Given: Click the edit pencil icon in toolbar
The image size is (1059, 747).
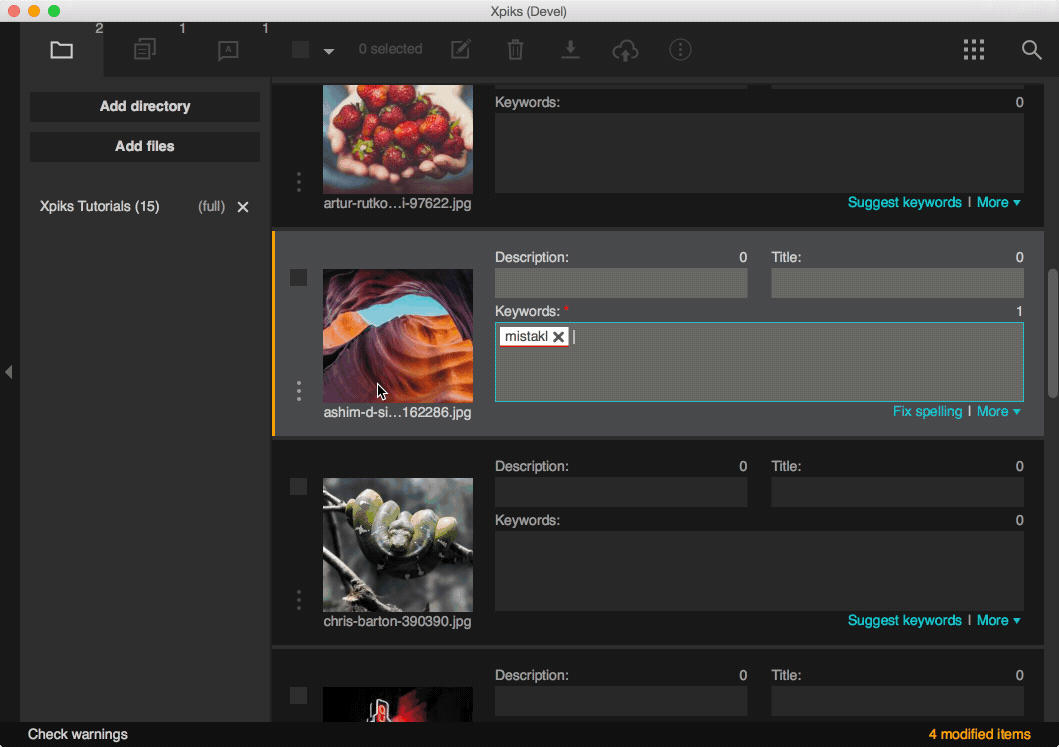Looking at the screenshot, I should pyautogui.click(x=460, y=49).
